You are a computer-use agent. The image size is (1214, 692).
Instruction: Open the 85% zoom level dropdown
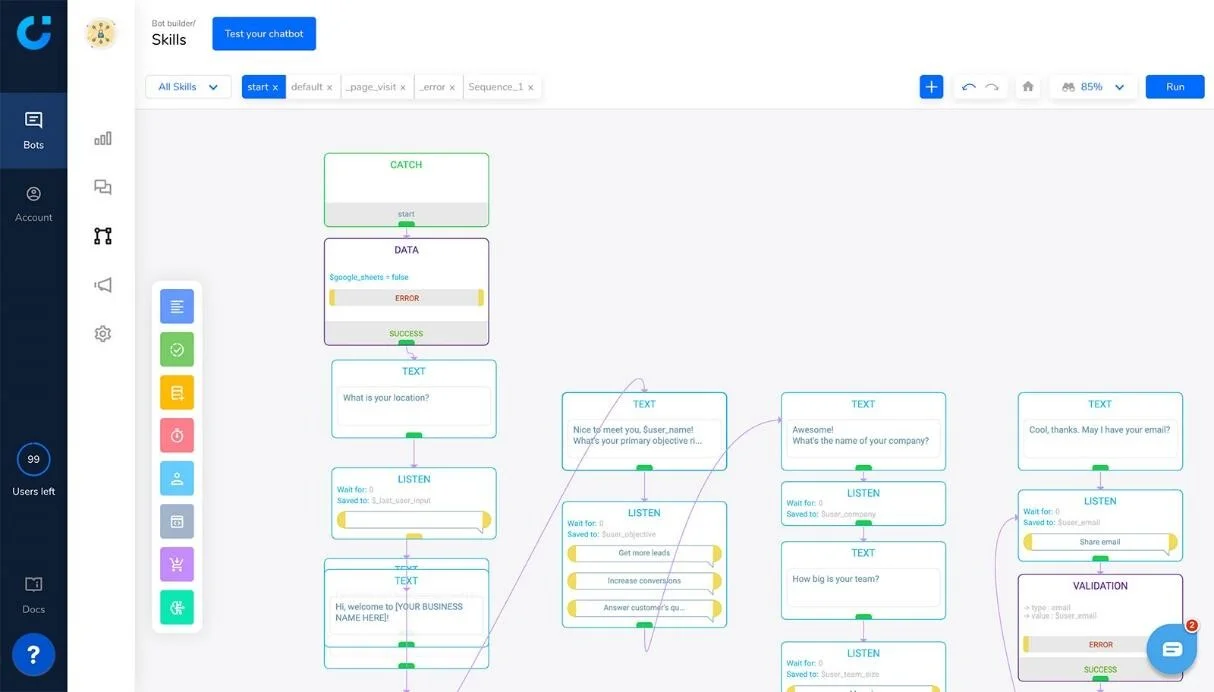[x=1093, y=87]
